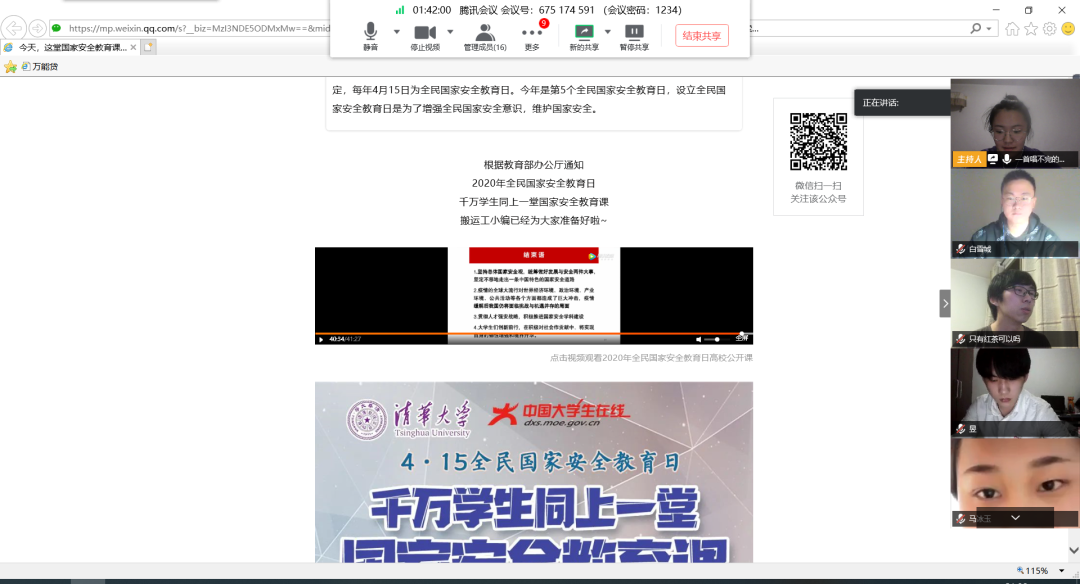The height and width of the screenshot is (584, 1080).
Task: Expand the video options arrow
Action: point(451,32)
